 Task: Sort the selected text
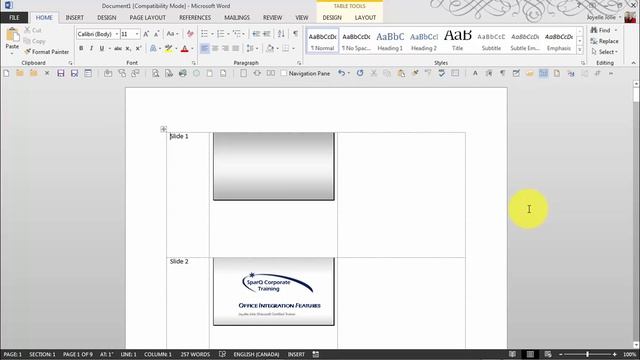pyautogui.click(x=281, y=34)
